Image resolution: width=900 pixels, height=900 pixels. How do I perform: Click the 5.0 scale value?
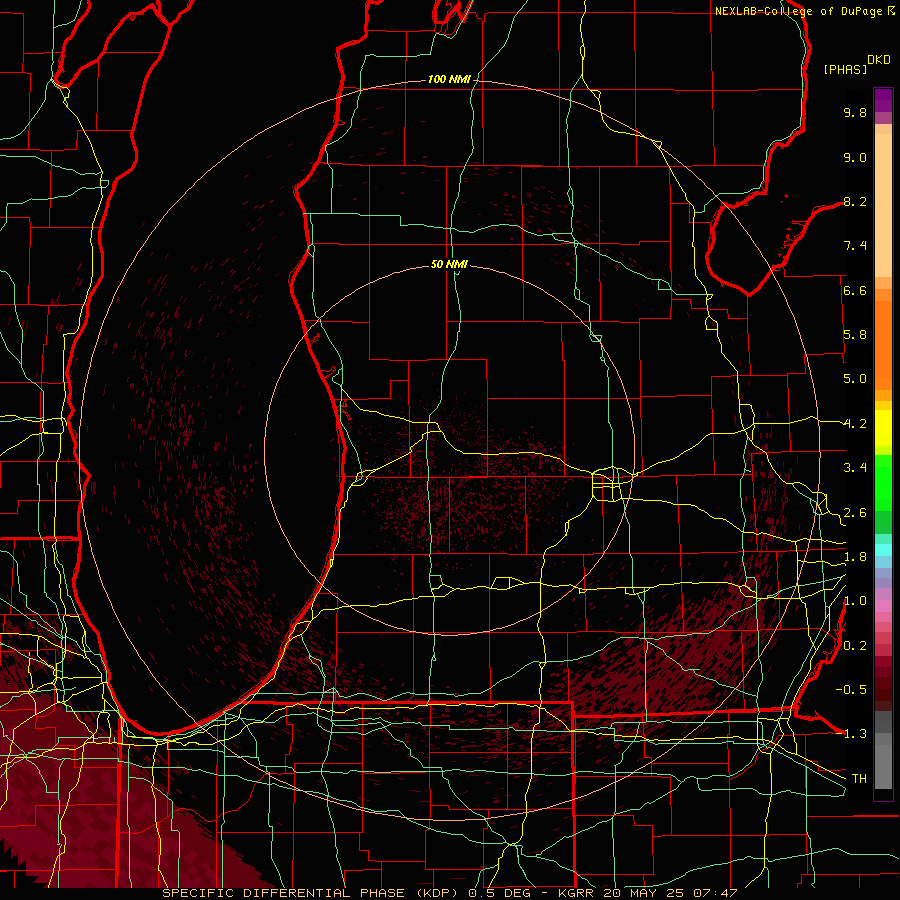click(855, 379)
